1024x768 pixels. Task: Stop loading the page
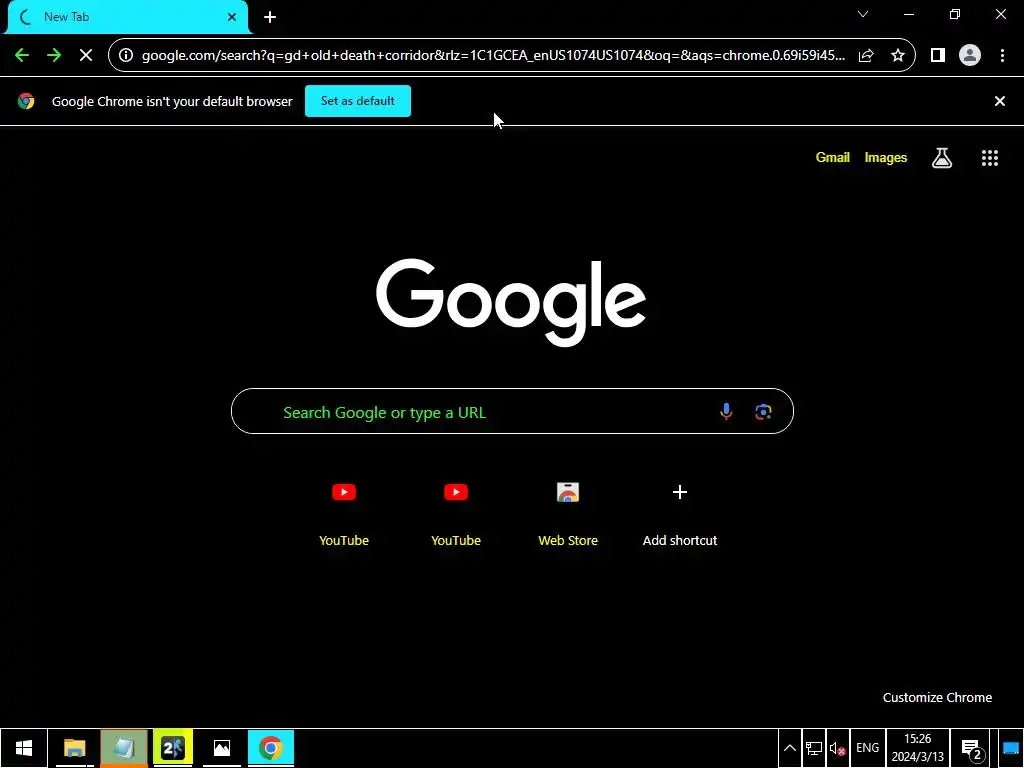(x=86, y=56)
